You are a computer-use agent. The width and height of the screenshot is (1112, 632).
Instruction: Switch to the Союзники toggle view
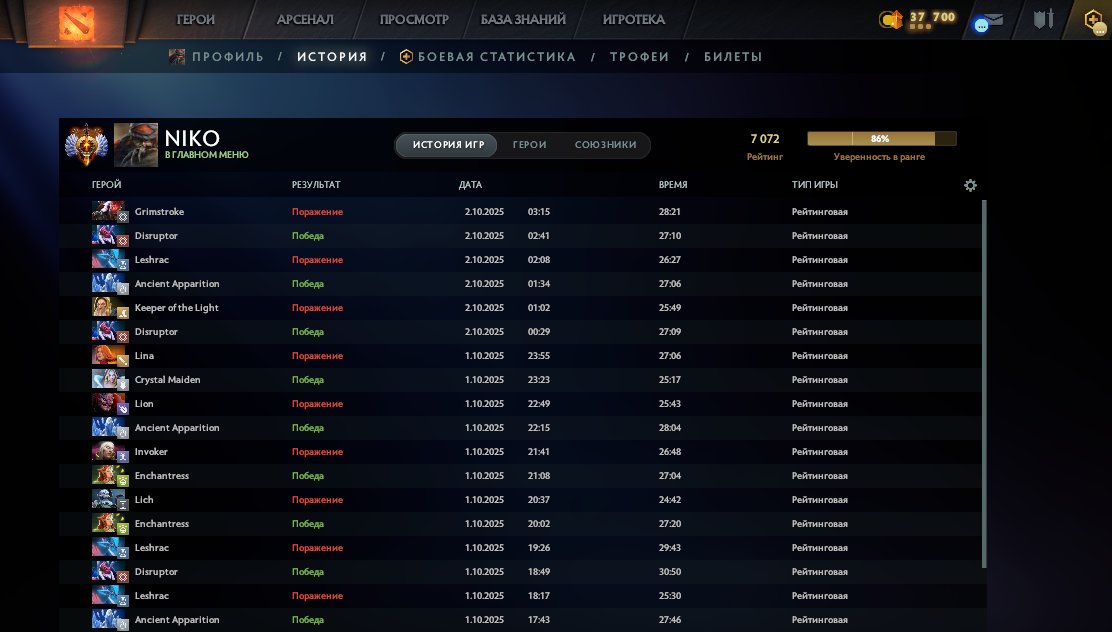(x=605, y=145)
